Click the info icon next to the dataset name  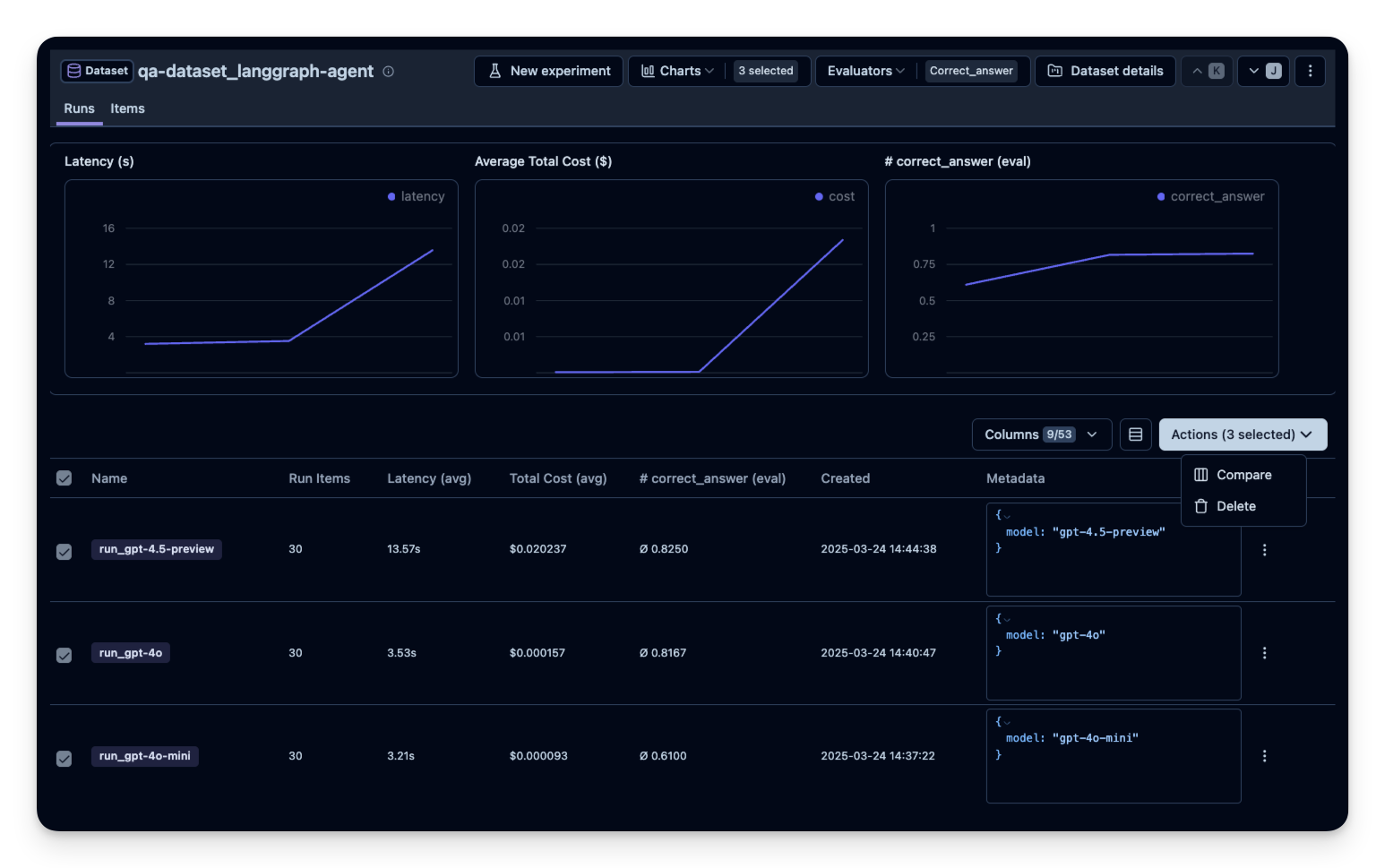point(388,71)
